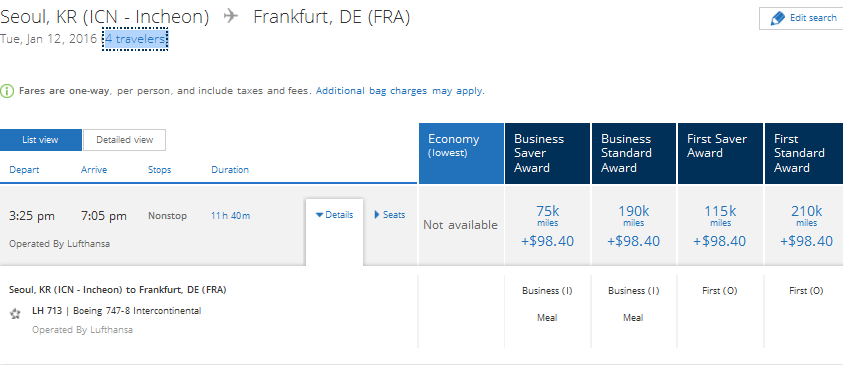Image resolution: width=843 pixels, height=365 pixels.
Task: Sort flights by Duration column
Action: [230, 170]
